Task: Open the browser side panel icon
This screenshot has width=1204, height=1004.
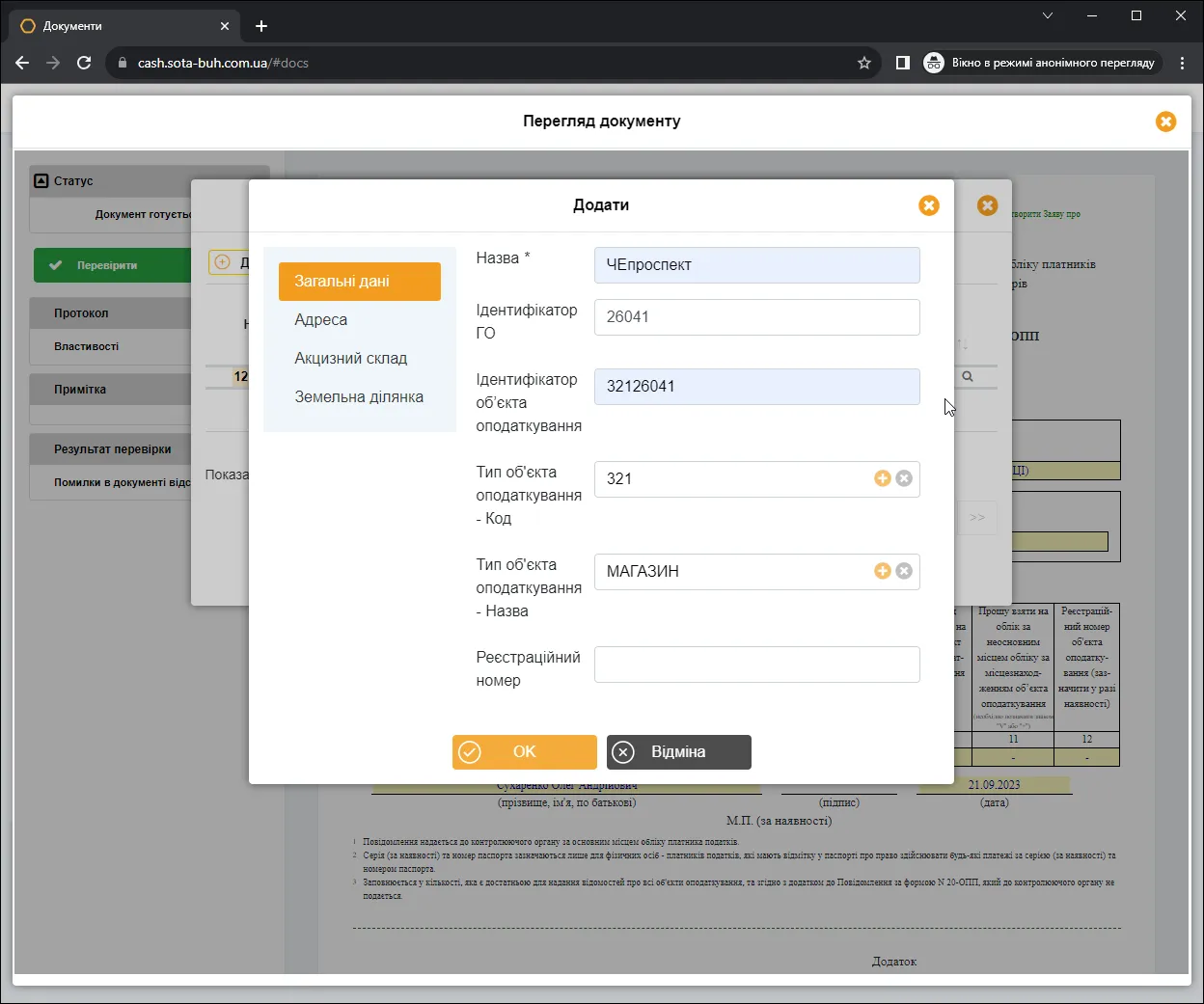Action: pos(903,63)
